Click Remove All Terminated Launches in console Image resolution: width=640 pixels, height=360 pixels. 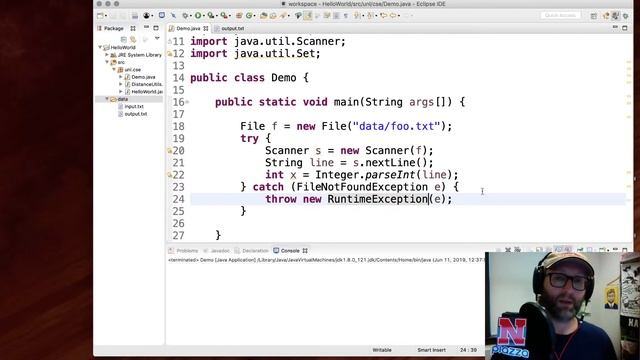coord(518,249)
